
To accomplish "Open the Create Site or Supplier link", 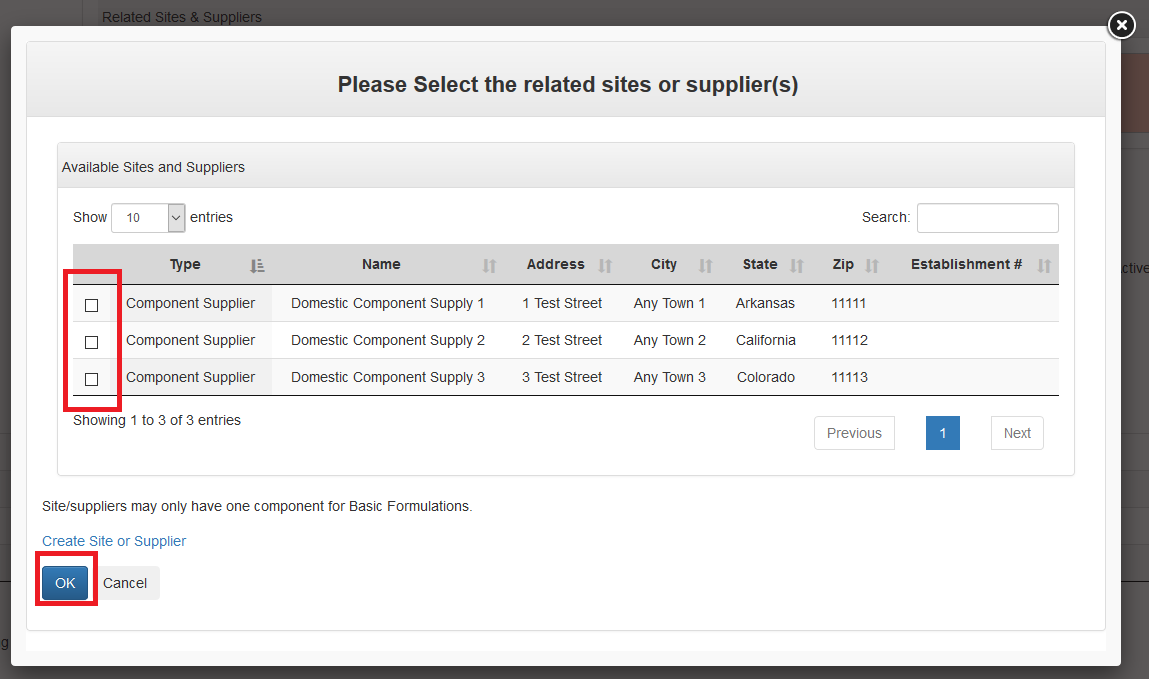I will tap(114, 541).
